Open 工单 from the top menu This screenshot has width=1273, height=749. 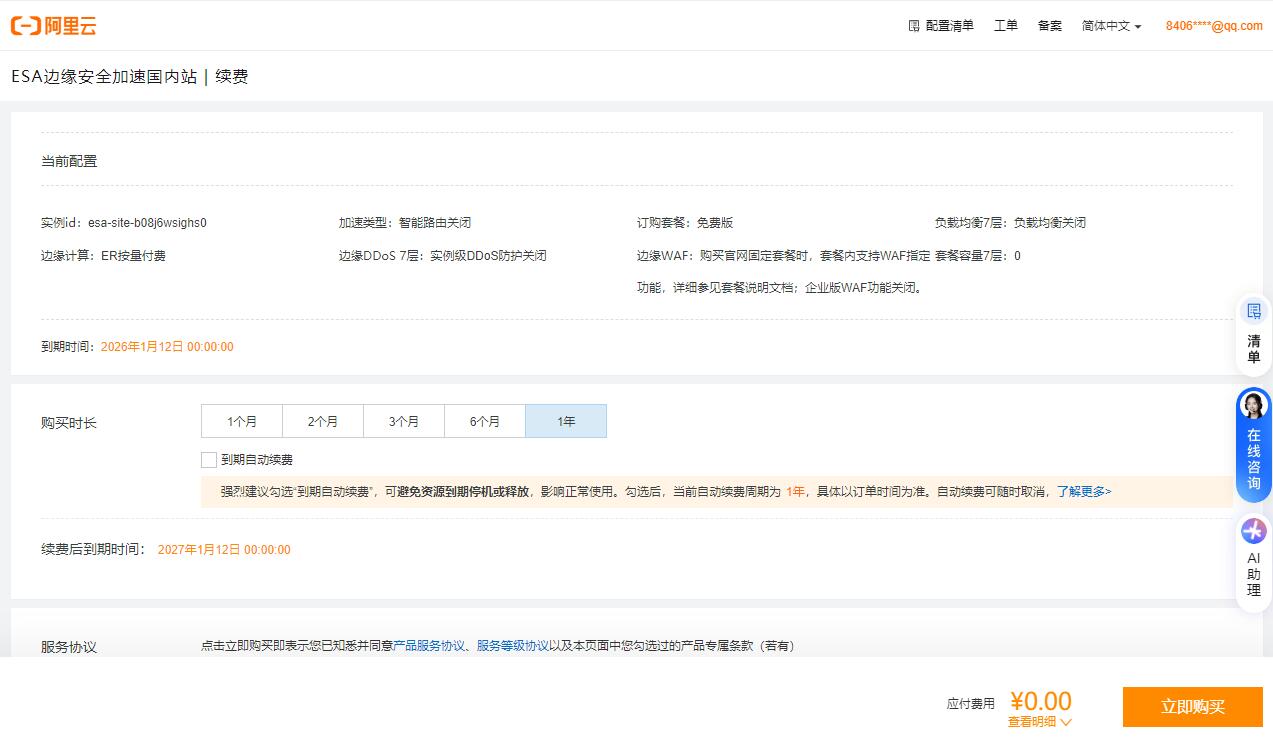pos(1005,26)
